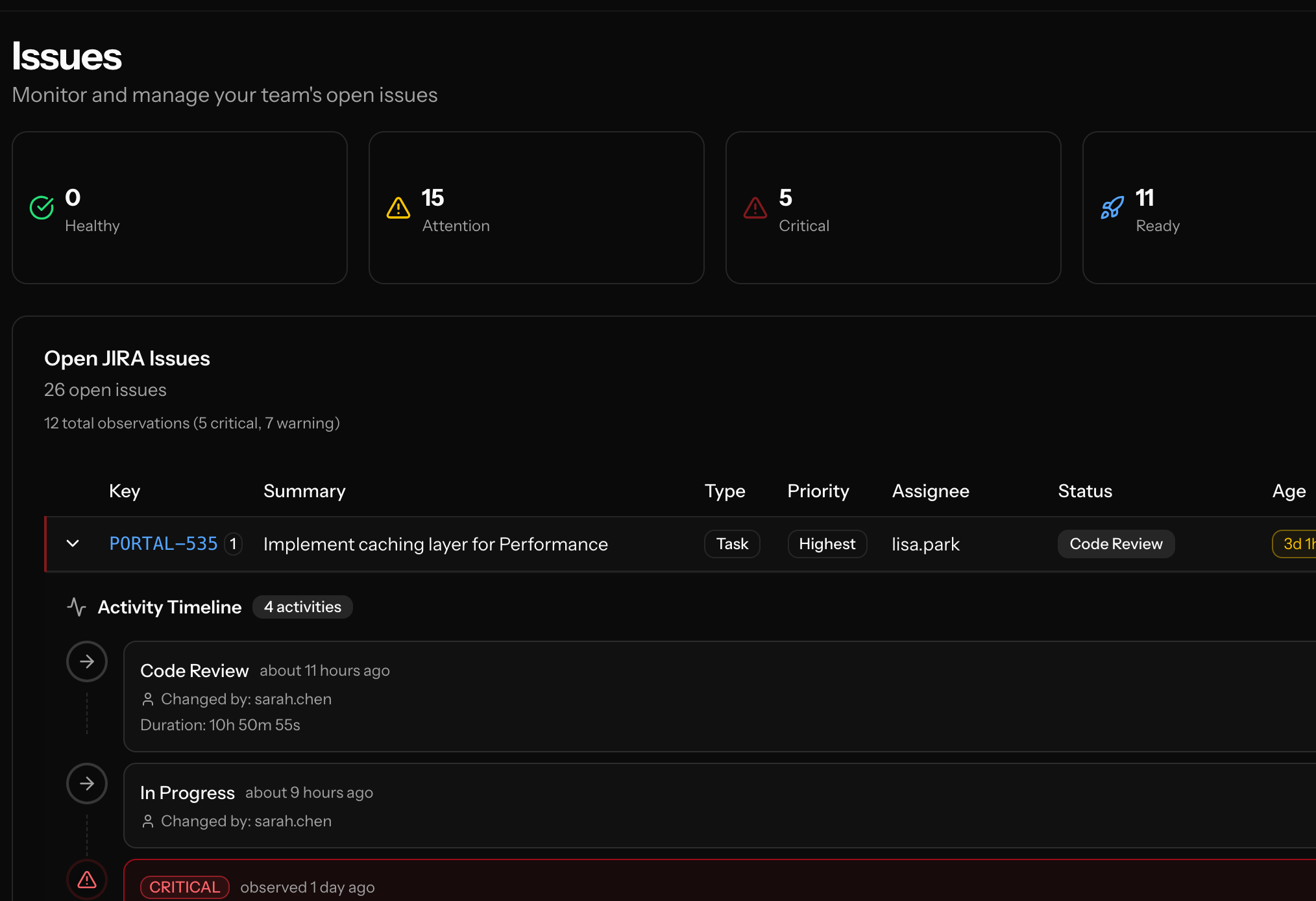Click the yellow Attention warning triangle icon
Viewport: 1316px width, 901px height.
click(398, 208)
